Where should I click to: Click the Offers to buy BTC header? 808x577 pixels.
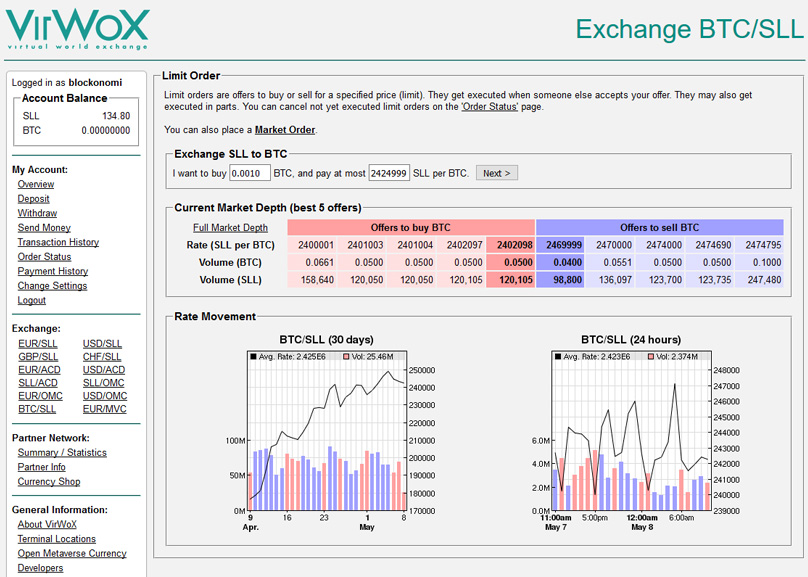411,227
